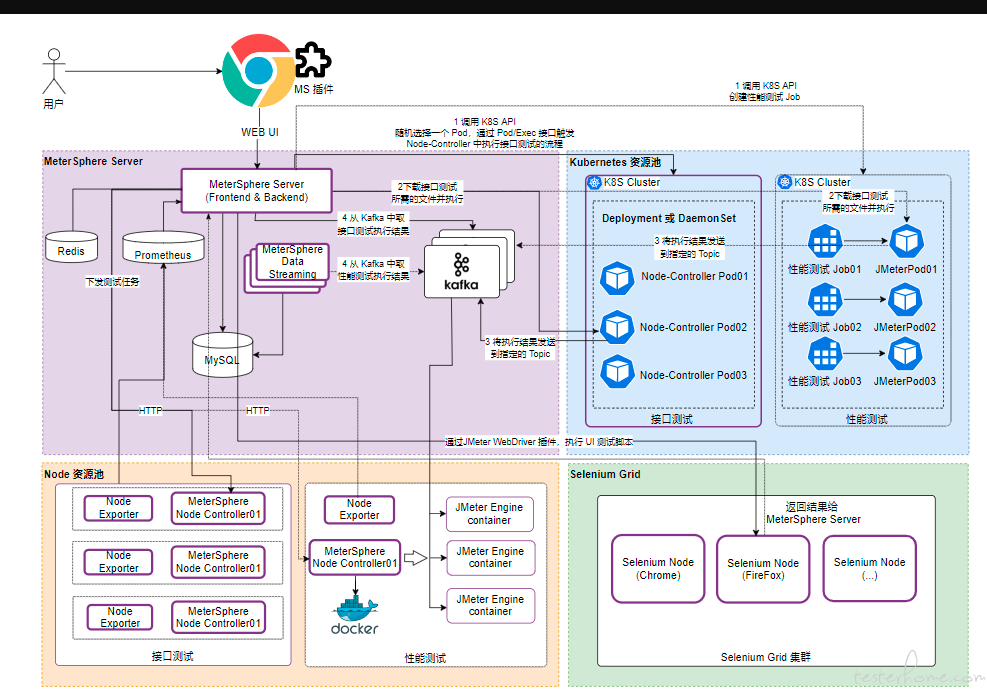The height and width of the screenshot is (697, 987).
Task: Select the first row MeterSphere Node Controller01 box
Action: pyautogui.click(x=218, y=508)
